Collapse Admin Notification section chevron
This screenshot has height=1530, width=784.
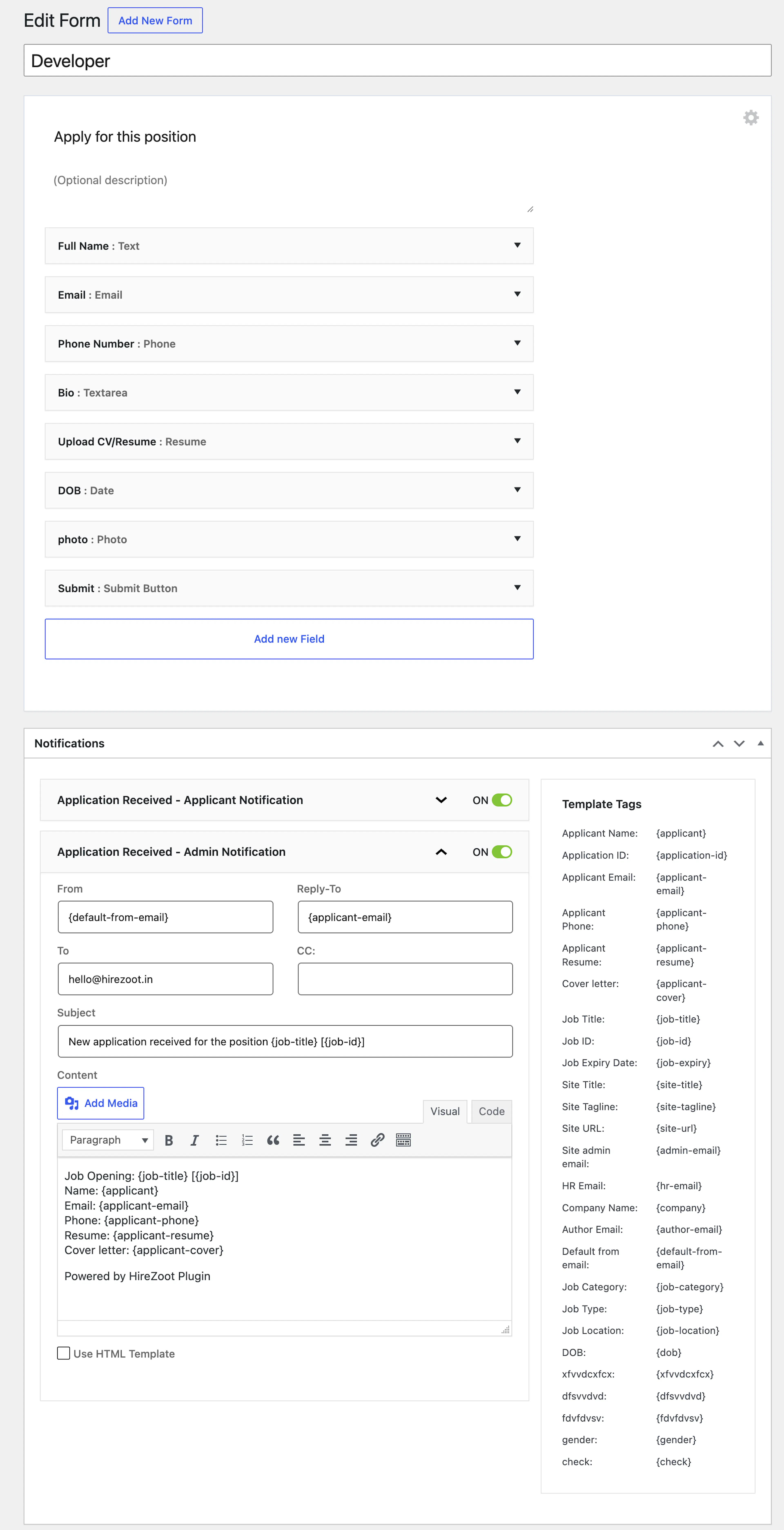coord(441,852)
